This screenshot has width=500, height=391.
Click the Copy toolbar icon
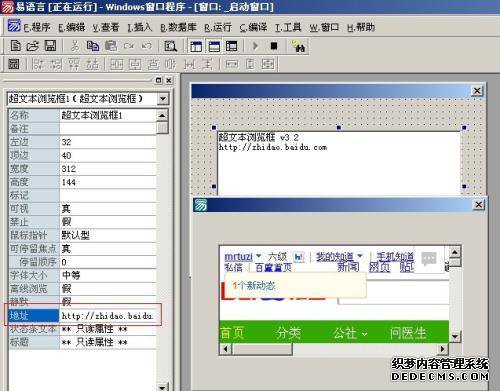[x=93, y=46]
